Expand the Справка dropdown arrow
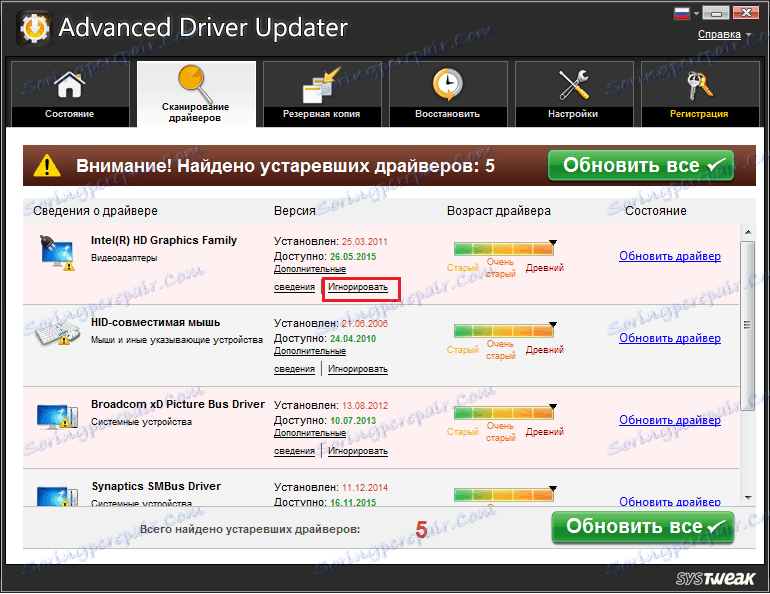The height and width of the screenshot is (594, 770). 748,35
